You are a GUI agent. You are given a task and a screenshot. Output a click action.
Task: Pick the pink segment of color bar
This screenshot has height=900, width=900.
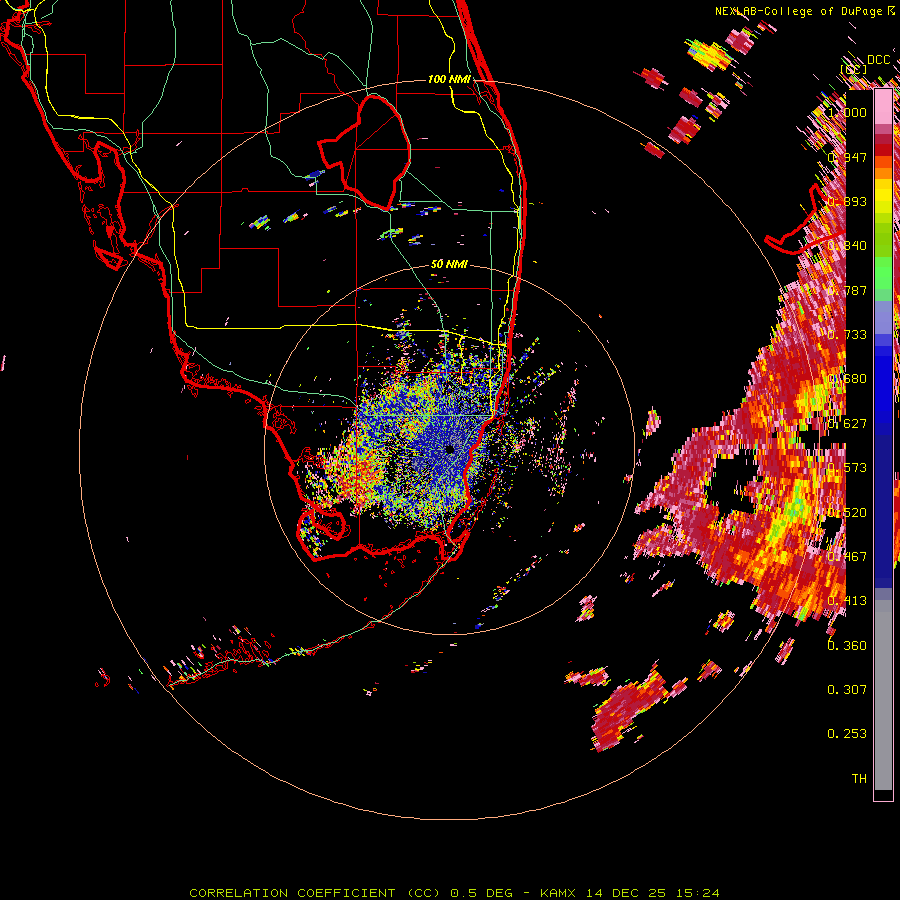tap(883, 107)
